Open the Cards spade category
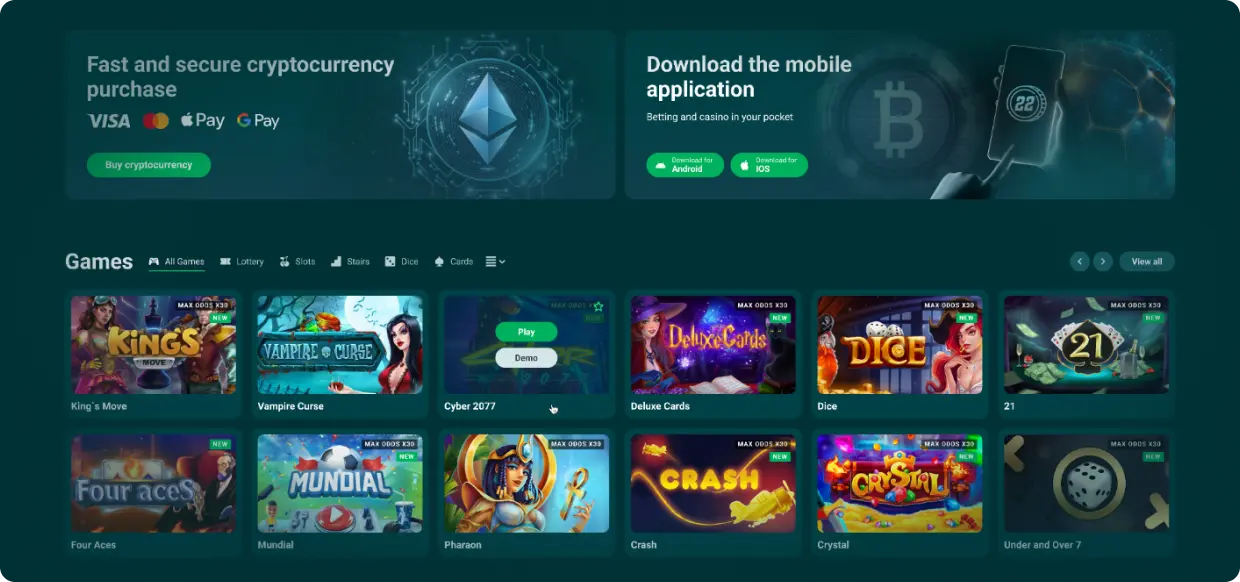1240x582 pixels. coord(454,262)
